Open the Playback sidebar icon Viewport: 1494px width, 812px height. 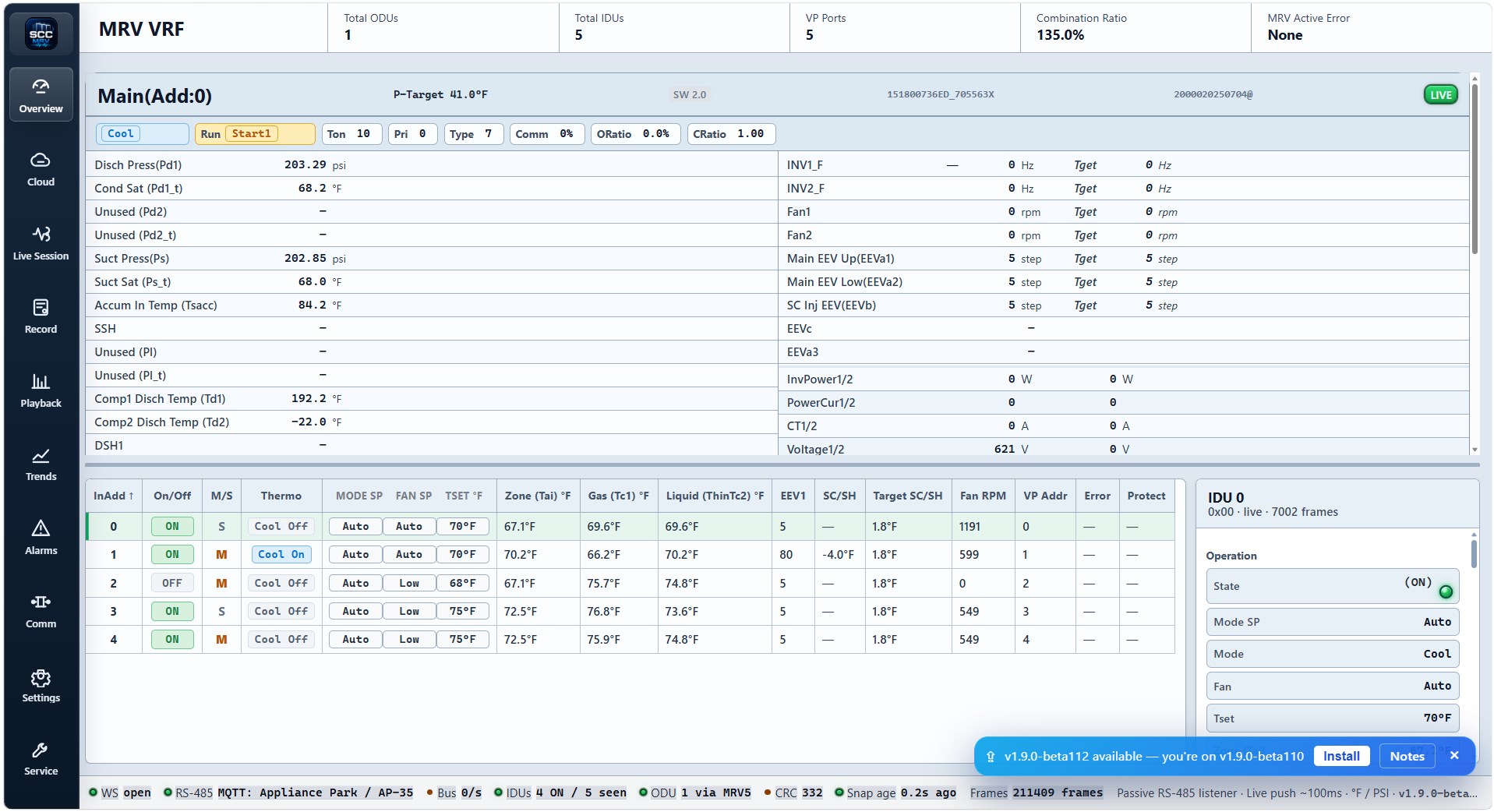point(41,381)
